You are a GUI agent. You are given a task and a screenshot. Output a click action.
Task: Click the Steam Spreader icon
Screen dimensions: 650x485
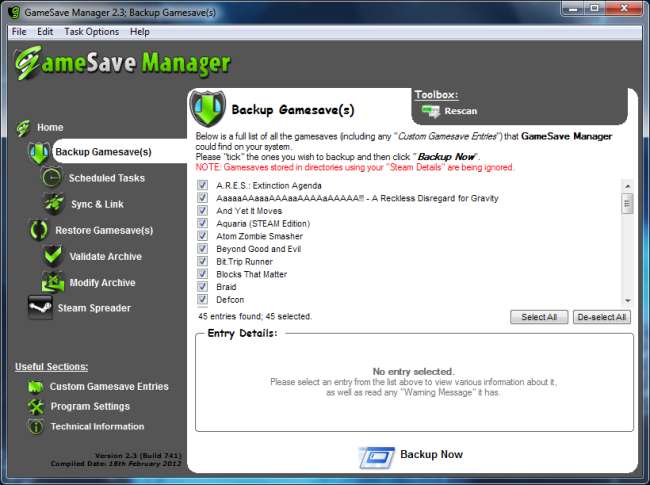40,307
